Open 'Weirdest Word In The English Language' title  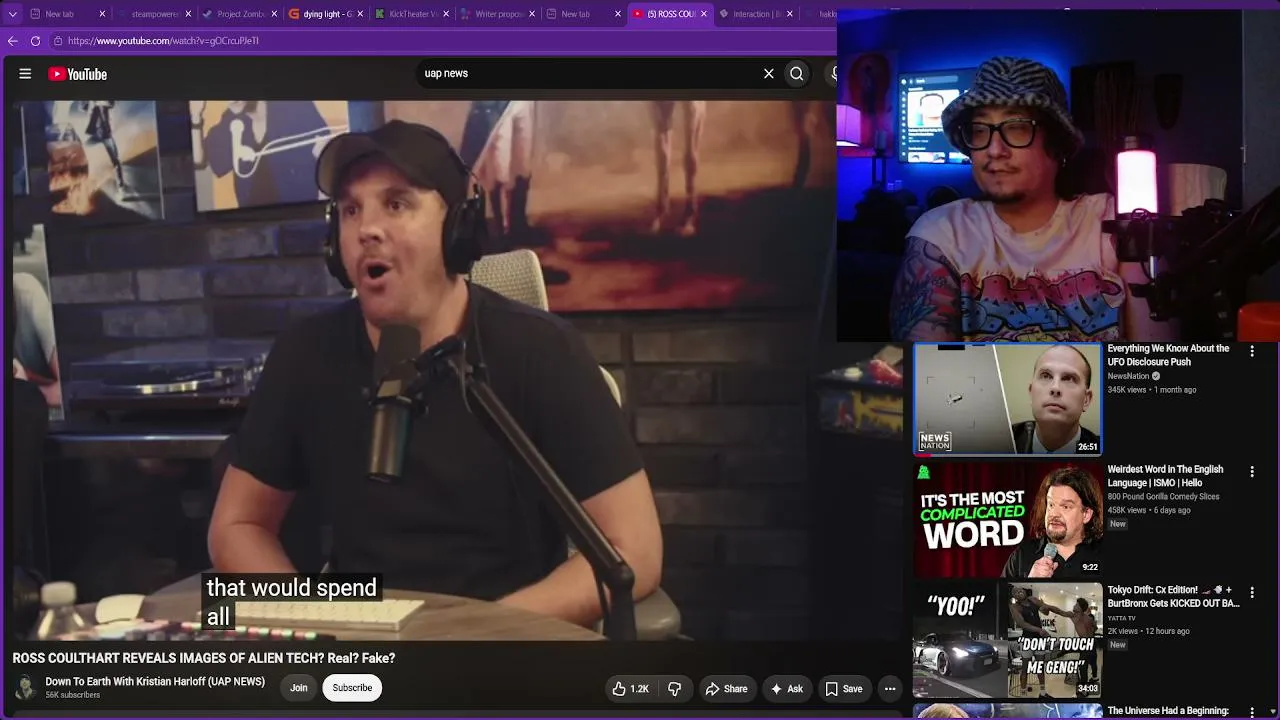tap(1165, 476)
